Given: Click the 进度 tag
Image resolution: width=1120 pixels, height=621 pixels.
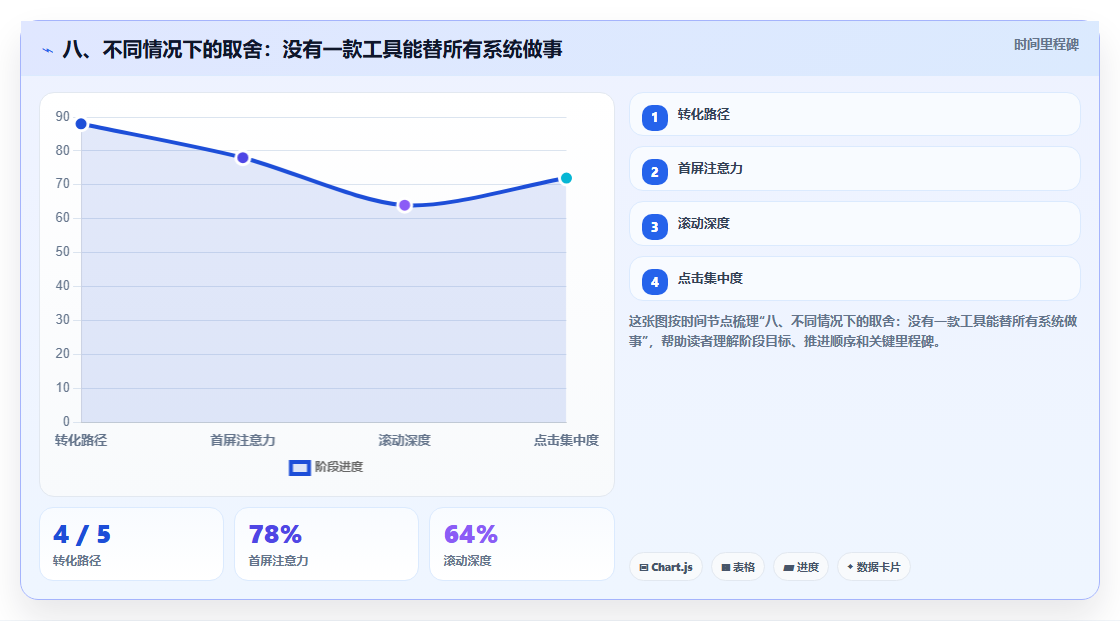Looking at the screenshot, I should coord(801,567).
